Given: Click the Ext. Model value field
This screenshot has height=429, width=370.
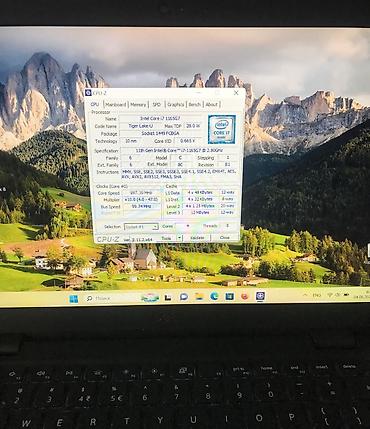Looking at the screenshot, I should [180, 165].
